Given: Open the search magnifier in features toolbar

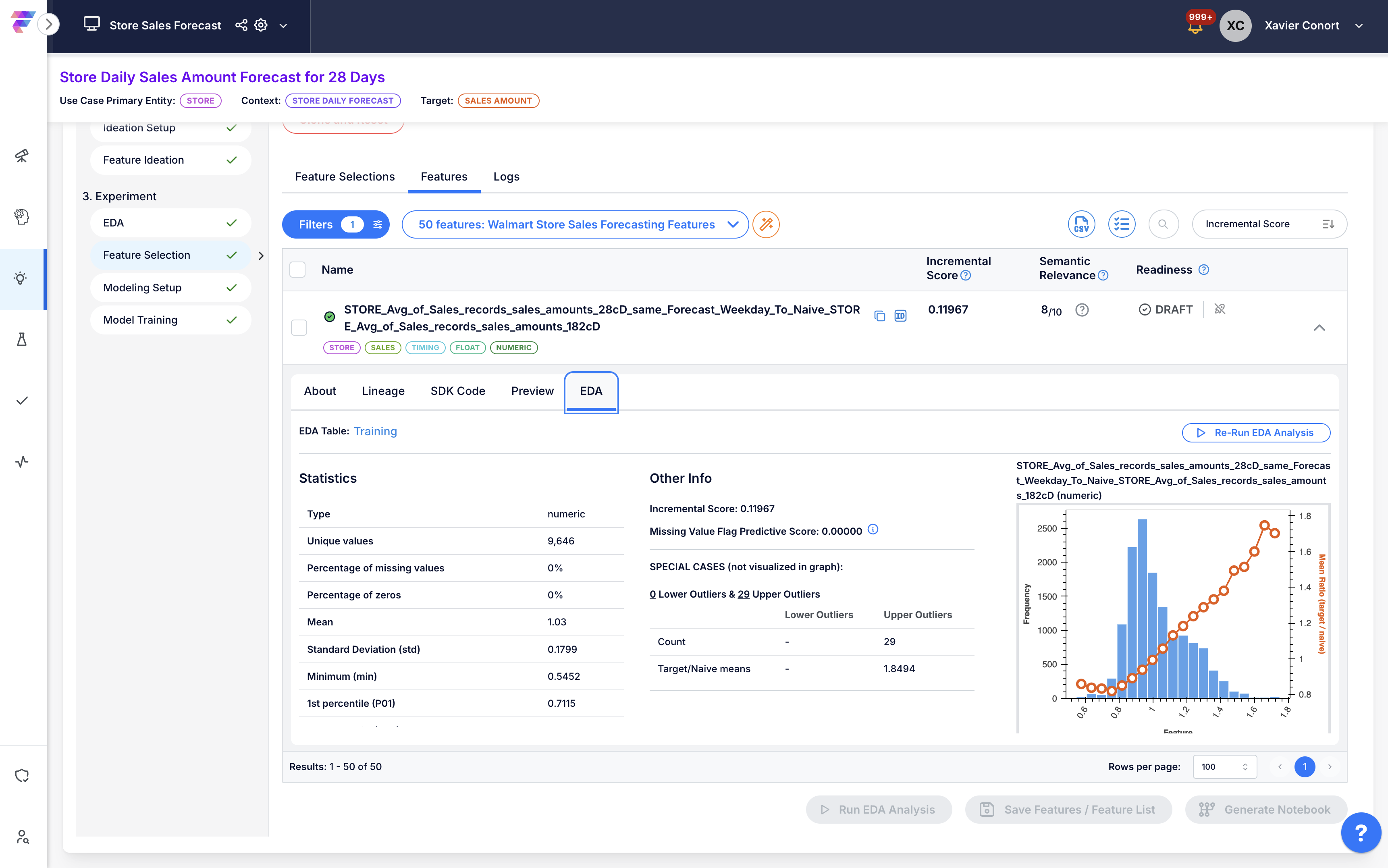Looking at the screenshot, I should tap(1163, 224).
